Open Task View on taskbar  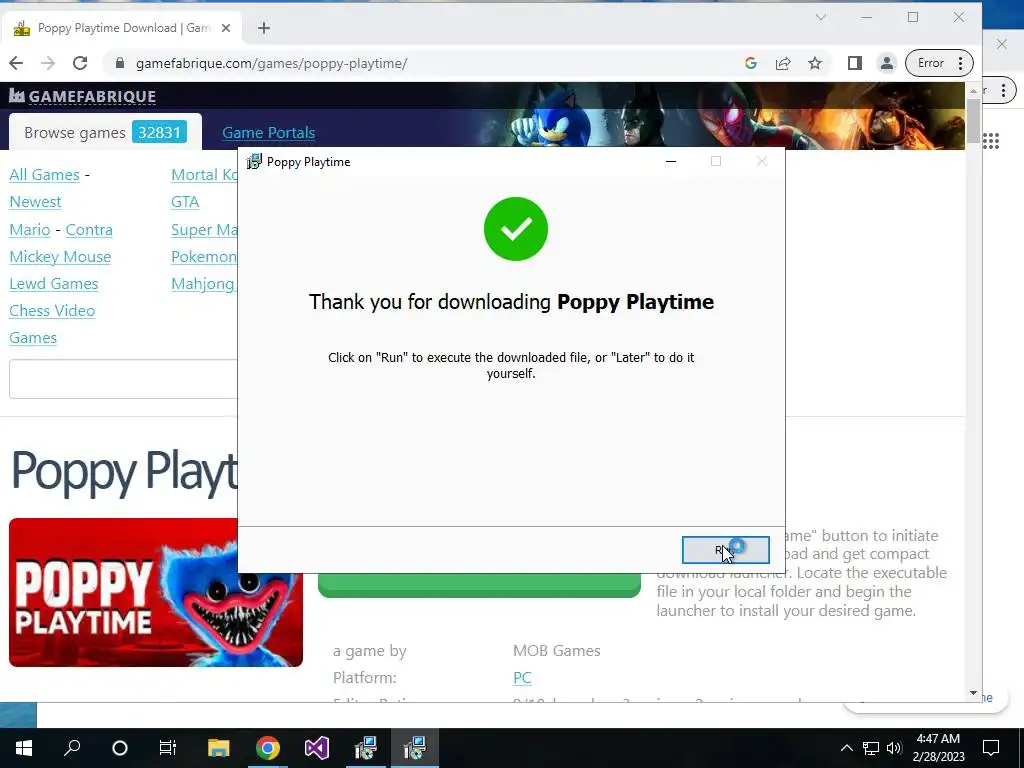point(168,748)
